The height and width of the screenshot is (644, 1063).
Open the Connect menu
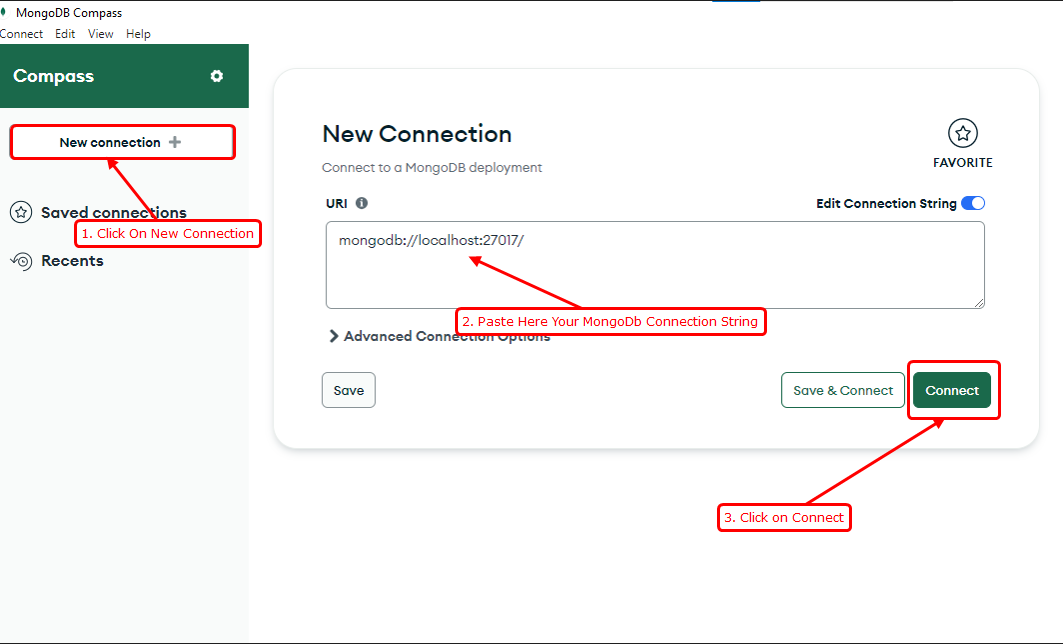click(22, 33)
